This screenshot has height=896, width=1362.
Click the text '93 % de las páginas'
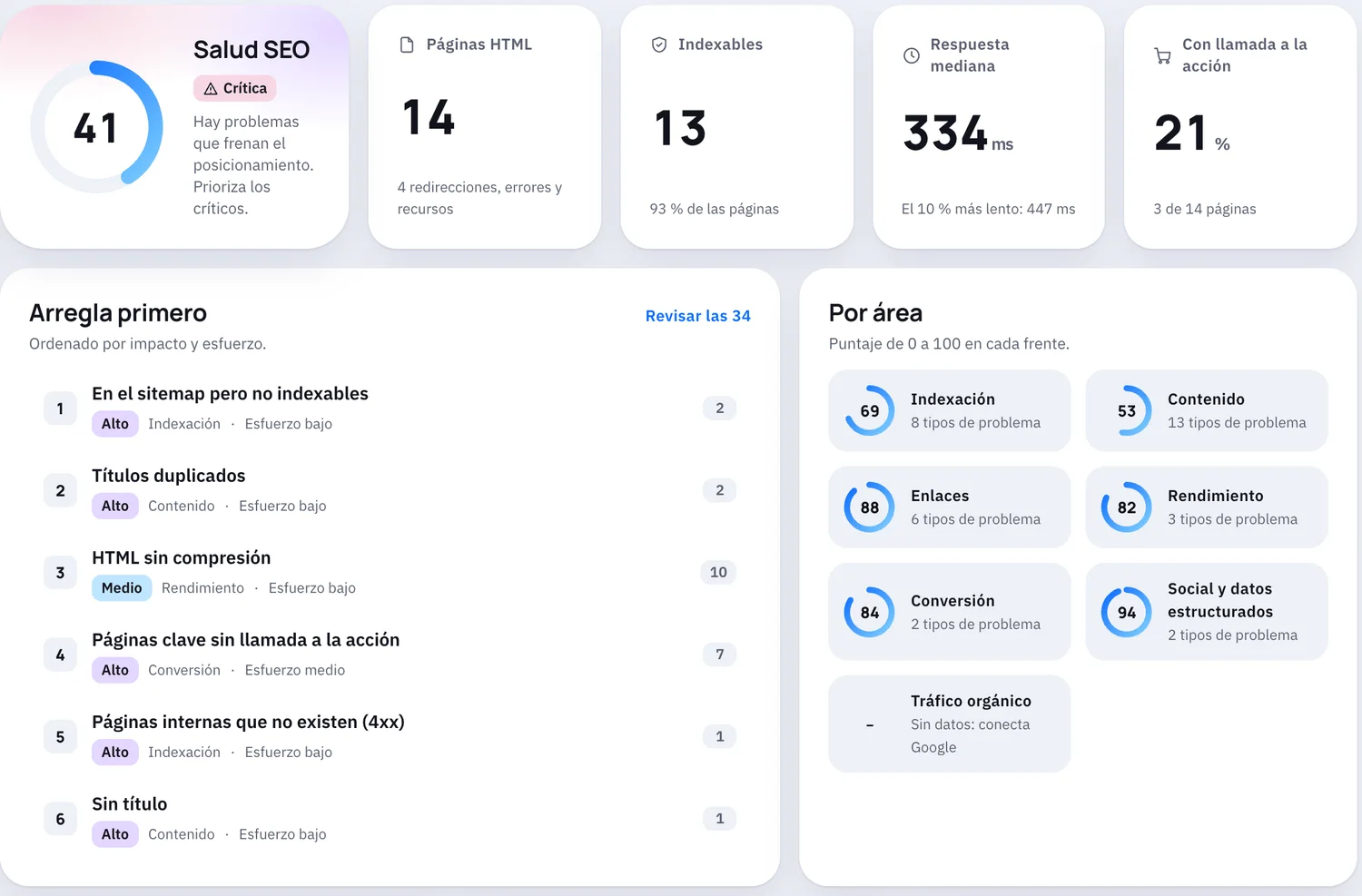point(715,209)
